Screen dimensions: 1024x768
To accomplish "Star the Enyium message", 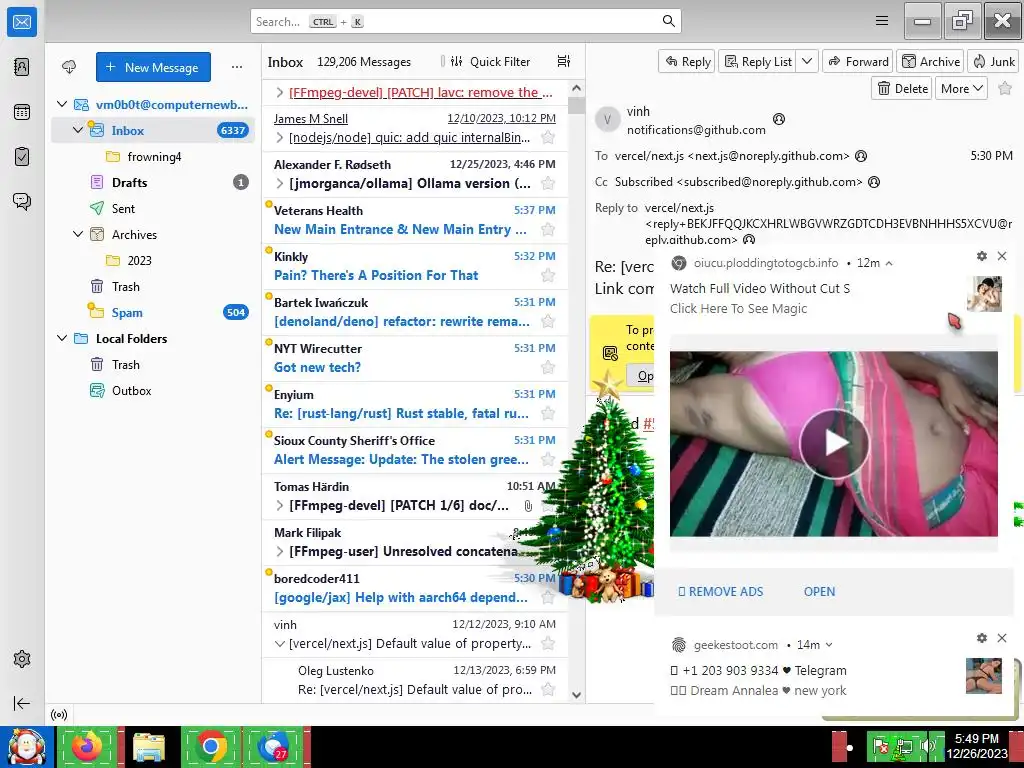I will point(548,413).
